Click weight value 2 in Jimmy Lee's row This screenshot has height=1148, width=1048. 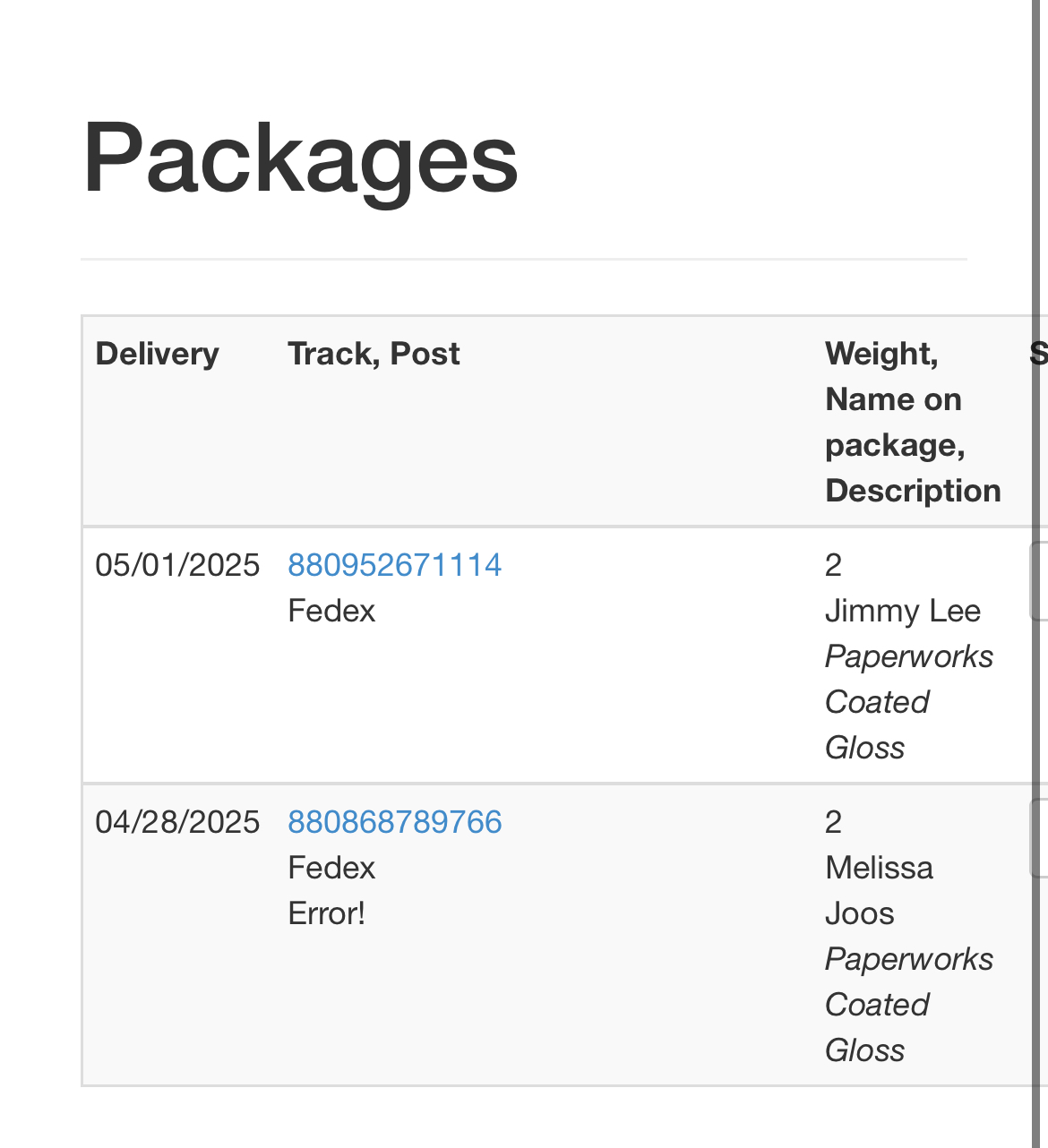coord(833,565)
